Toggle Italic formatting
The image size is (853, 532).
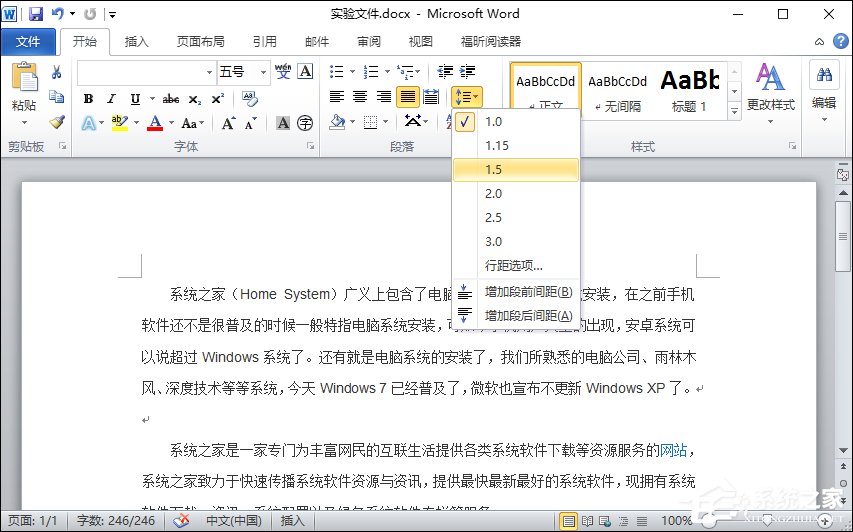pos(111,98)
